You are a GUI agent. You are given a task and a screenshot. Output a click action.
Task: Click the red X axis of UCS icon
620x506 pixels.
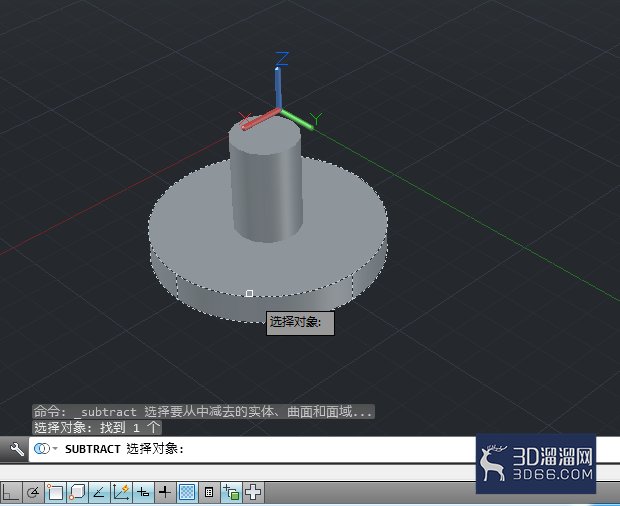(x=261, y=119)
